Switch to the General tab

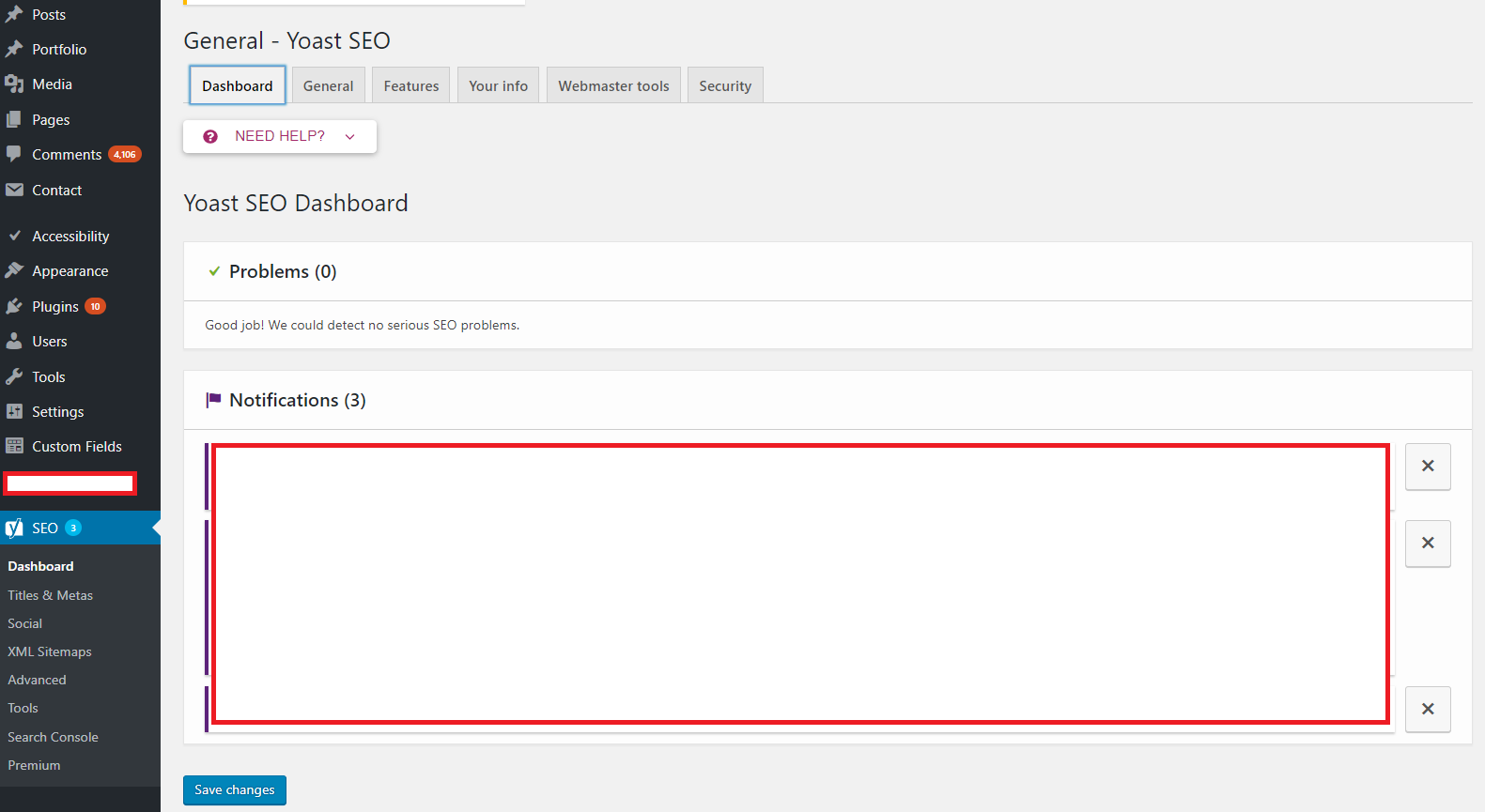[x=328, y=85]
